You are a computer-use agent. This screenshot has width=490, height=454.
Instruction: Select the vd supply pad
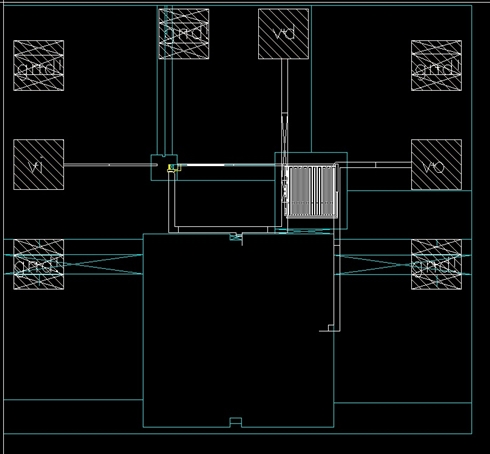[283, 34]
